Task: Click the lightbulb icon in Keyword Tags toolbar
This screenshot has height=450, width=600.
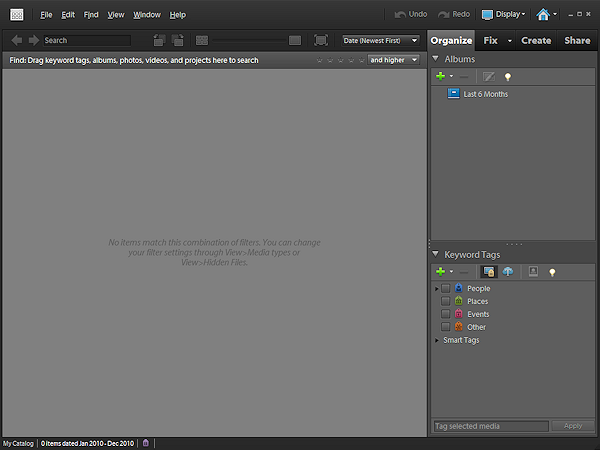Action: pos(551,271)
